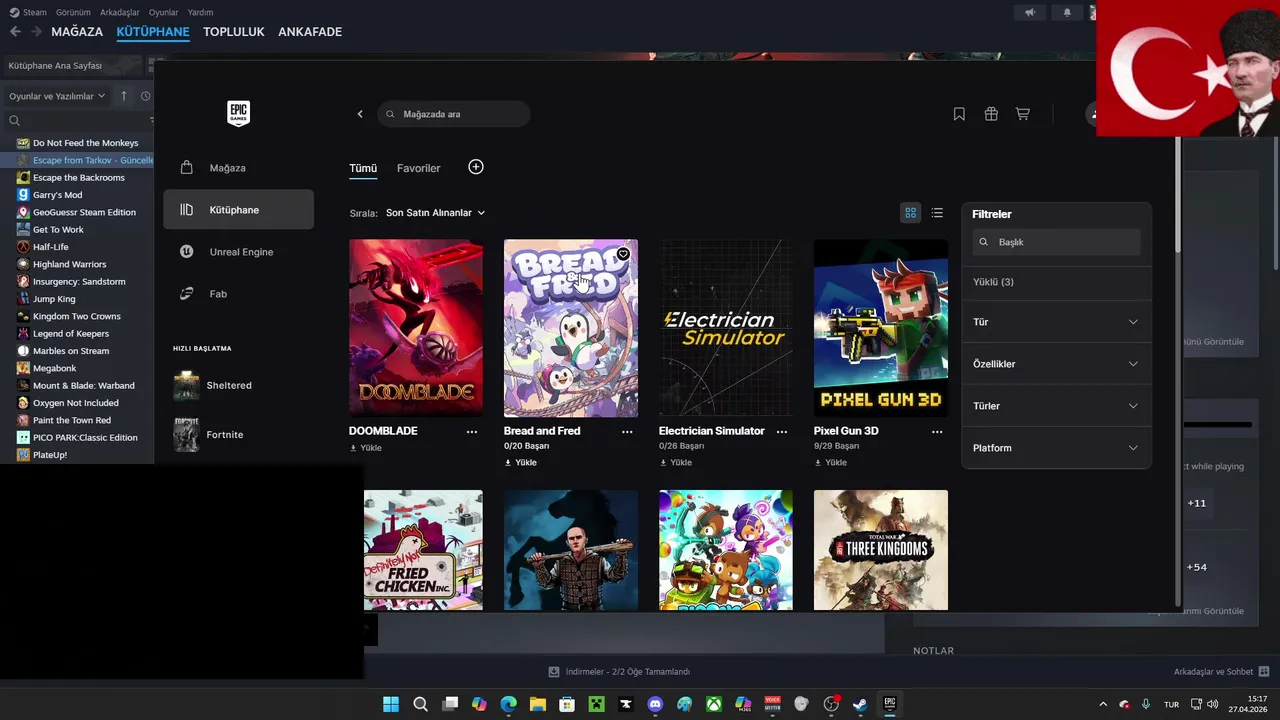The width and height of the screenshot is (1280, 720).
Task: Open Bread and Fred three-dot options menu
Action: point(627,432)
